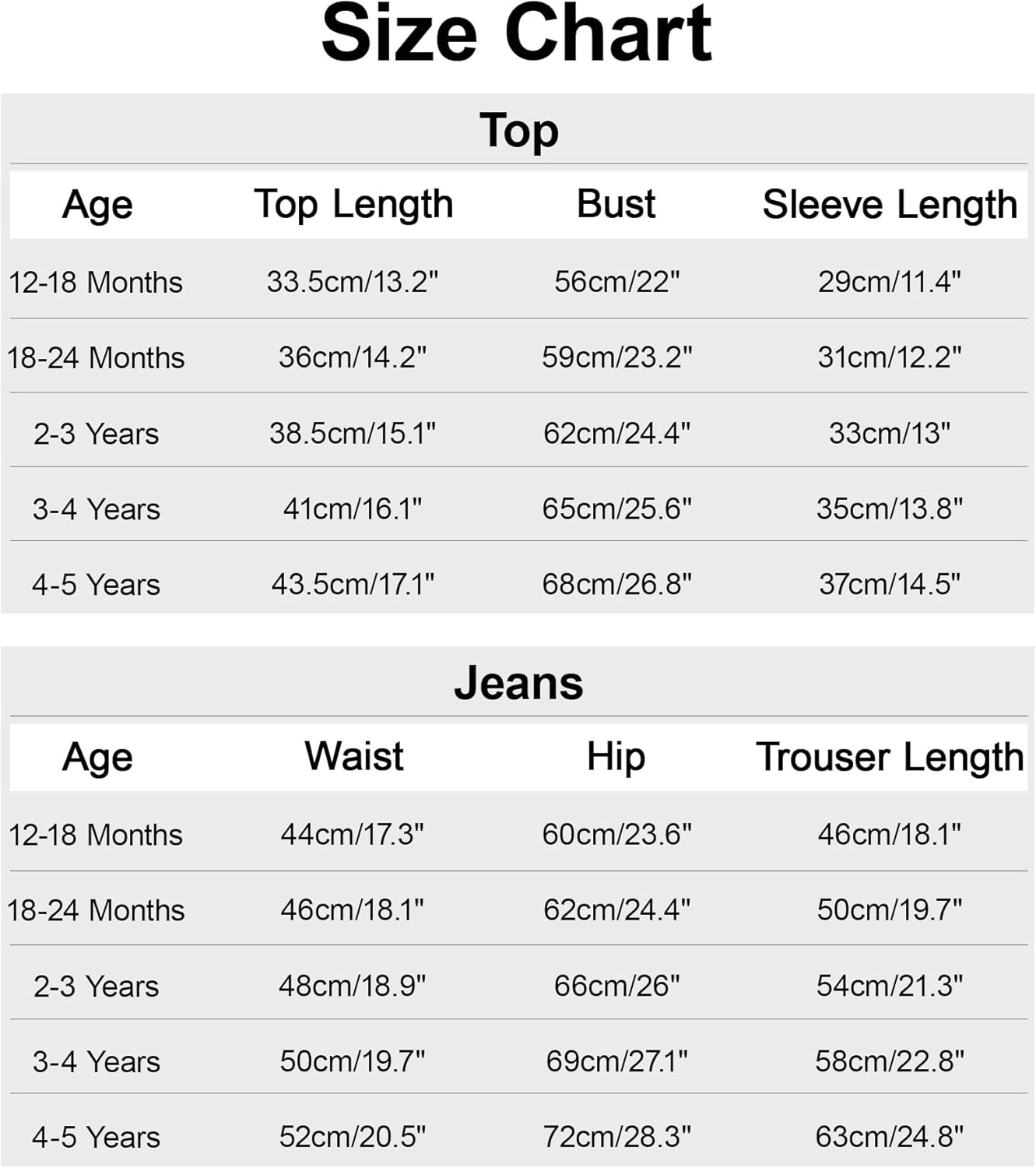1036x1168 pixels.
Task: Click the "Hip" column header
Action: [616, 757]
